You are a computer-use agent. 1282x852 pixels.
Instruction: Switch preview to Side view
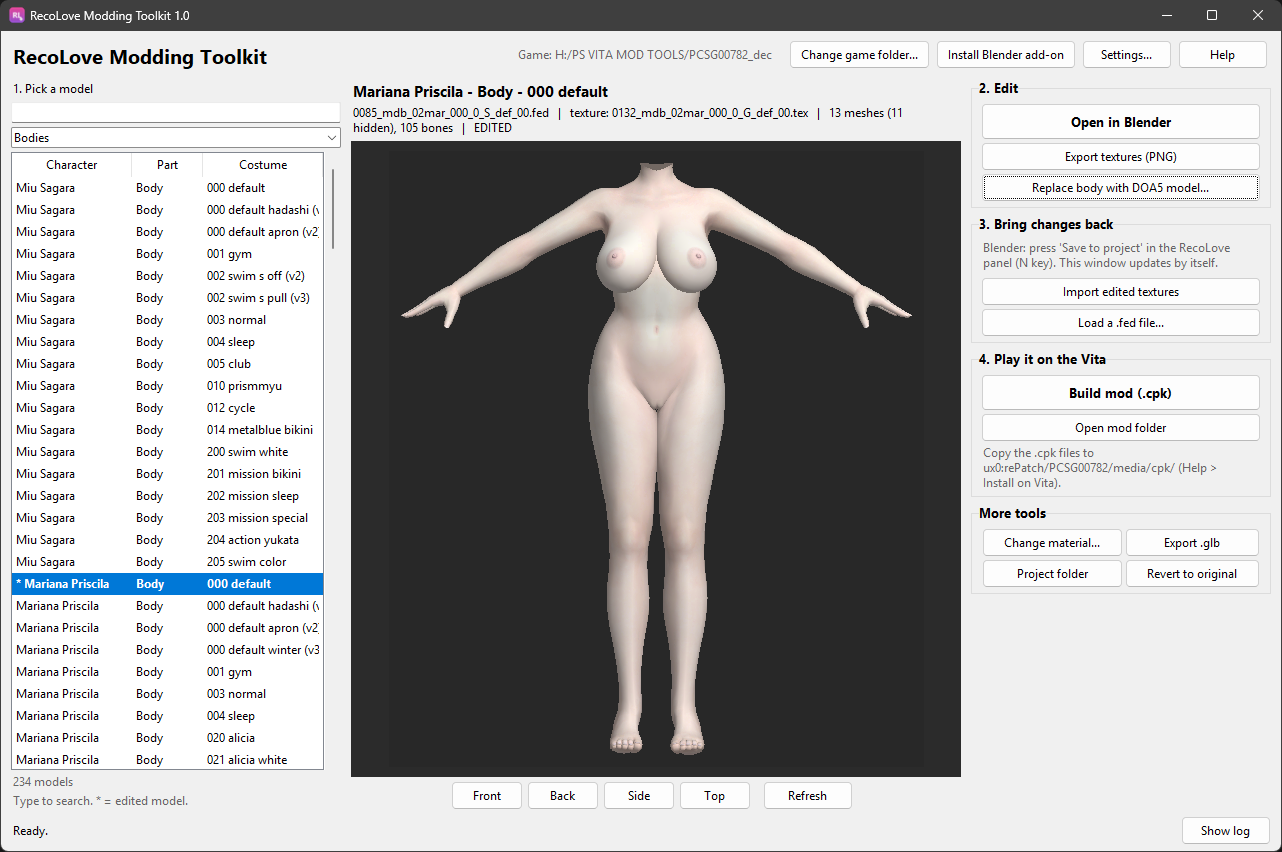639,796
